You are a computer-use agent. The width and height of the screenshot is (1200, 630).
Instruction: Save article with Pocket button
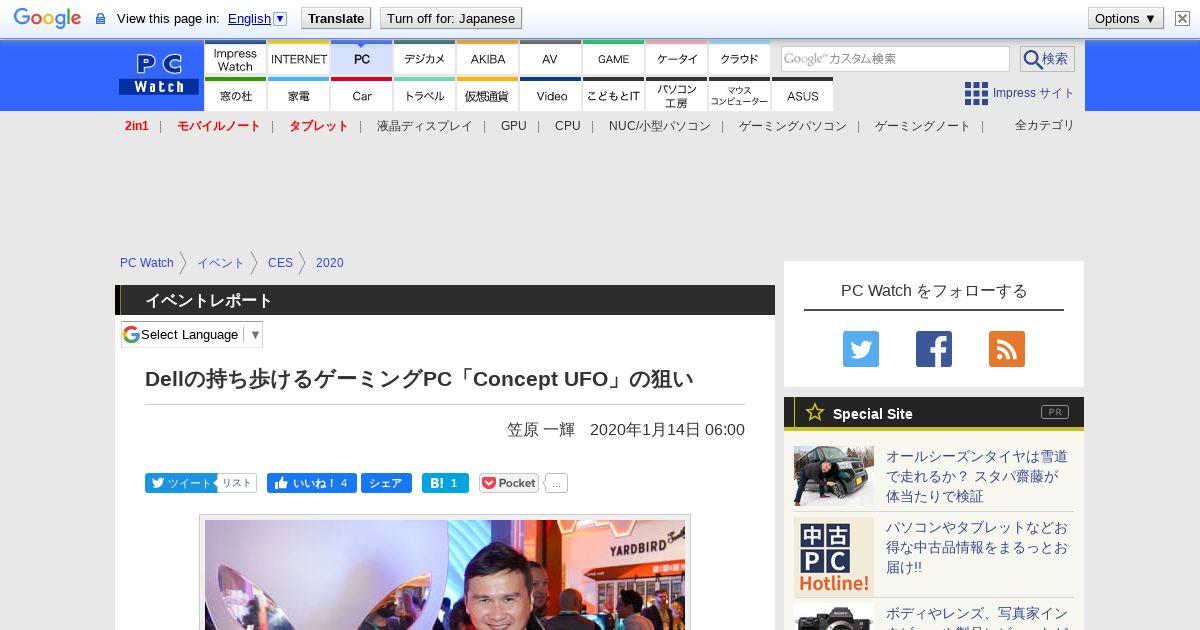point(509,483)
